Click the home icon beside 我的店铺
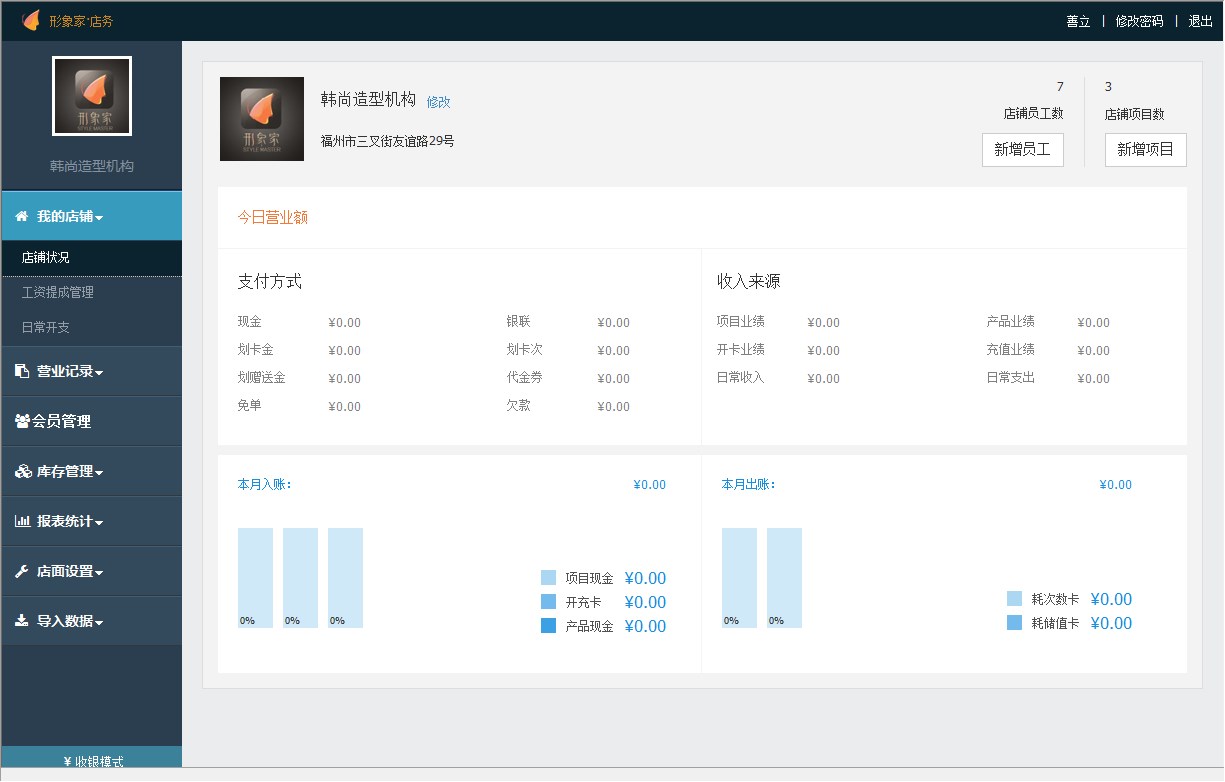 [21, 216]
